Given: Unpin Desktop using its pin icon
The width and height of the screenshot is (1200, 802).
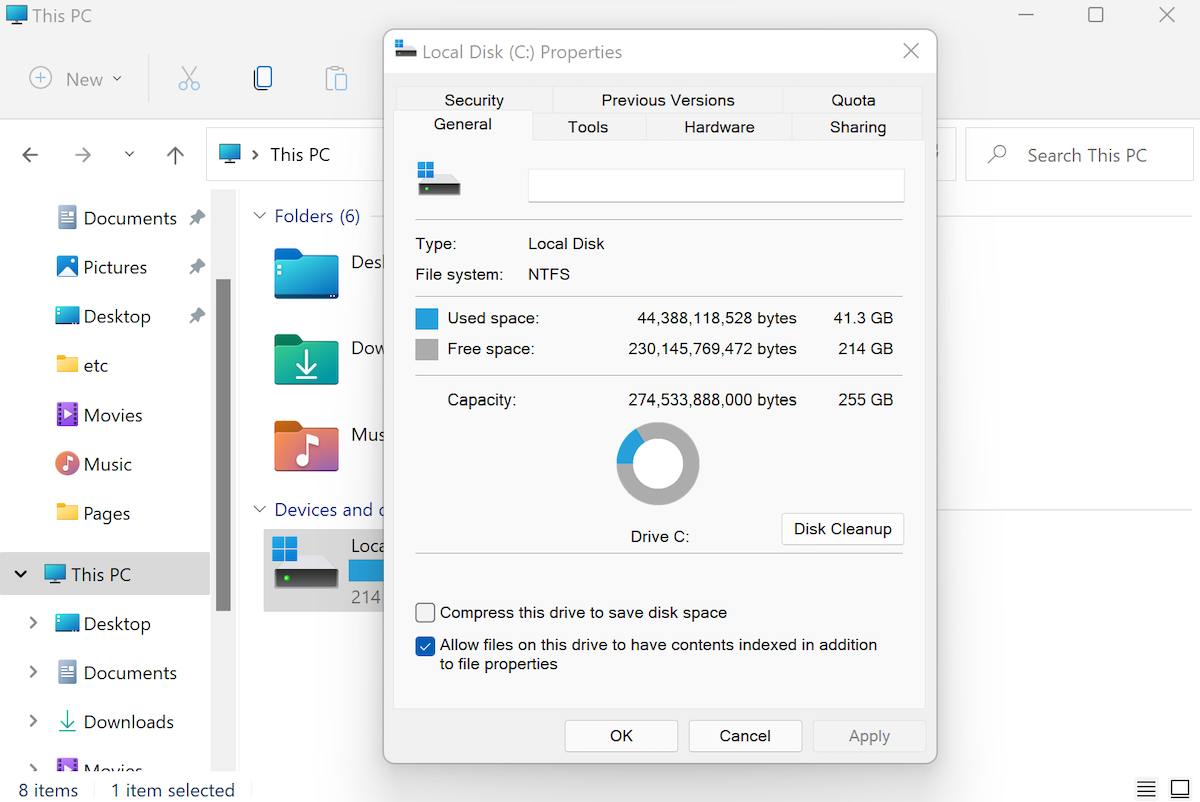Looking at the screenshot, I should (x=197, y=316).
